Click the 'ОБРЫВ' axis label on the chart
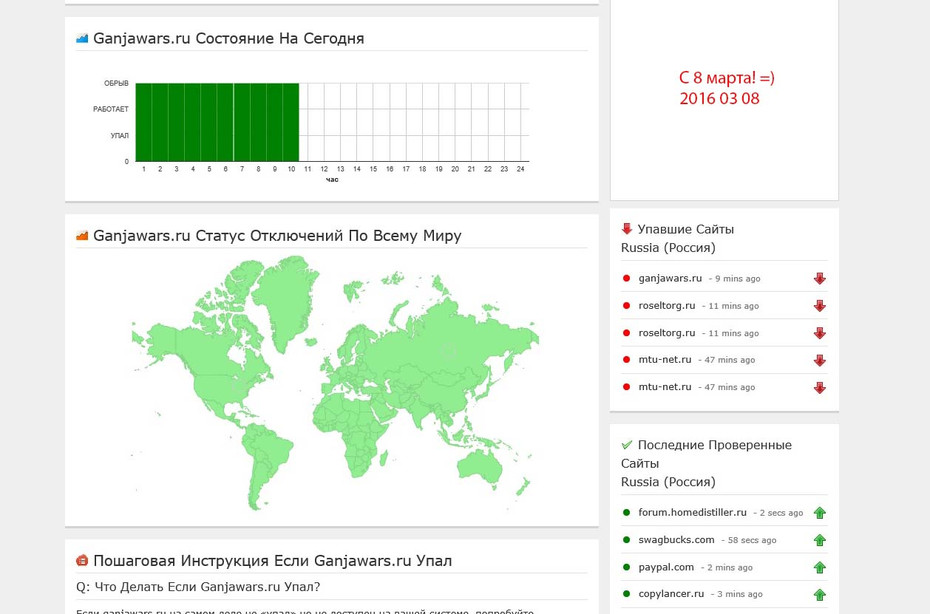Screen dimensions: 930x614 click(116, 84)
